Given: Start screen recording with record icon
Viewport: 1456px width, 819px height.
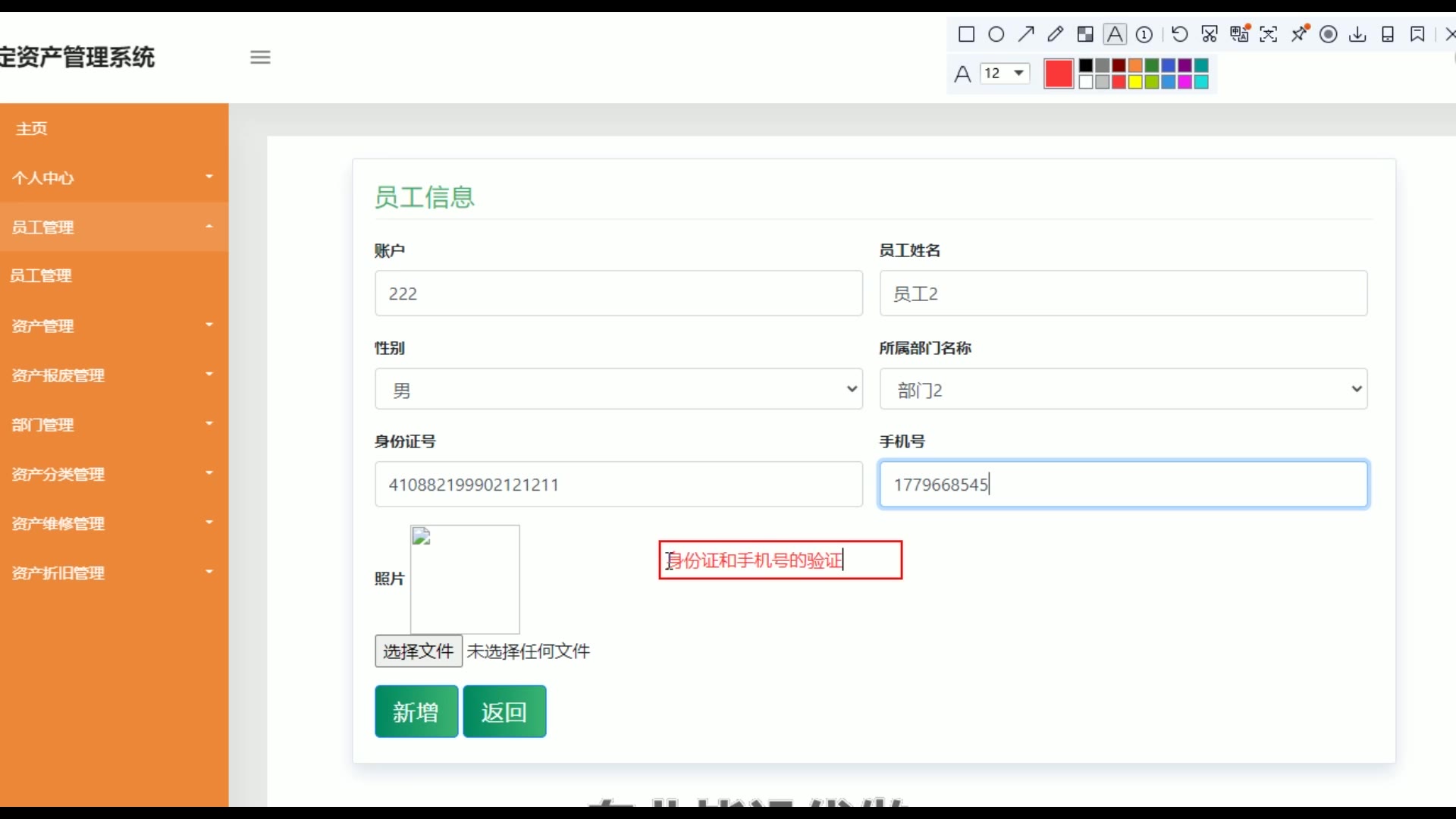Looking at the screenshot, I should point(1328,34).
